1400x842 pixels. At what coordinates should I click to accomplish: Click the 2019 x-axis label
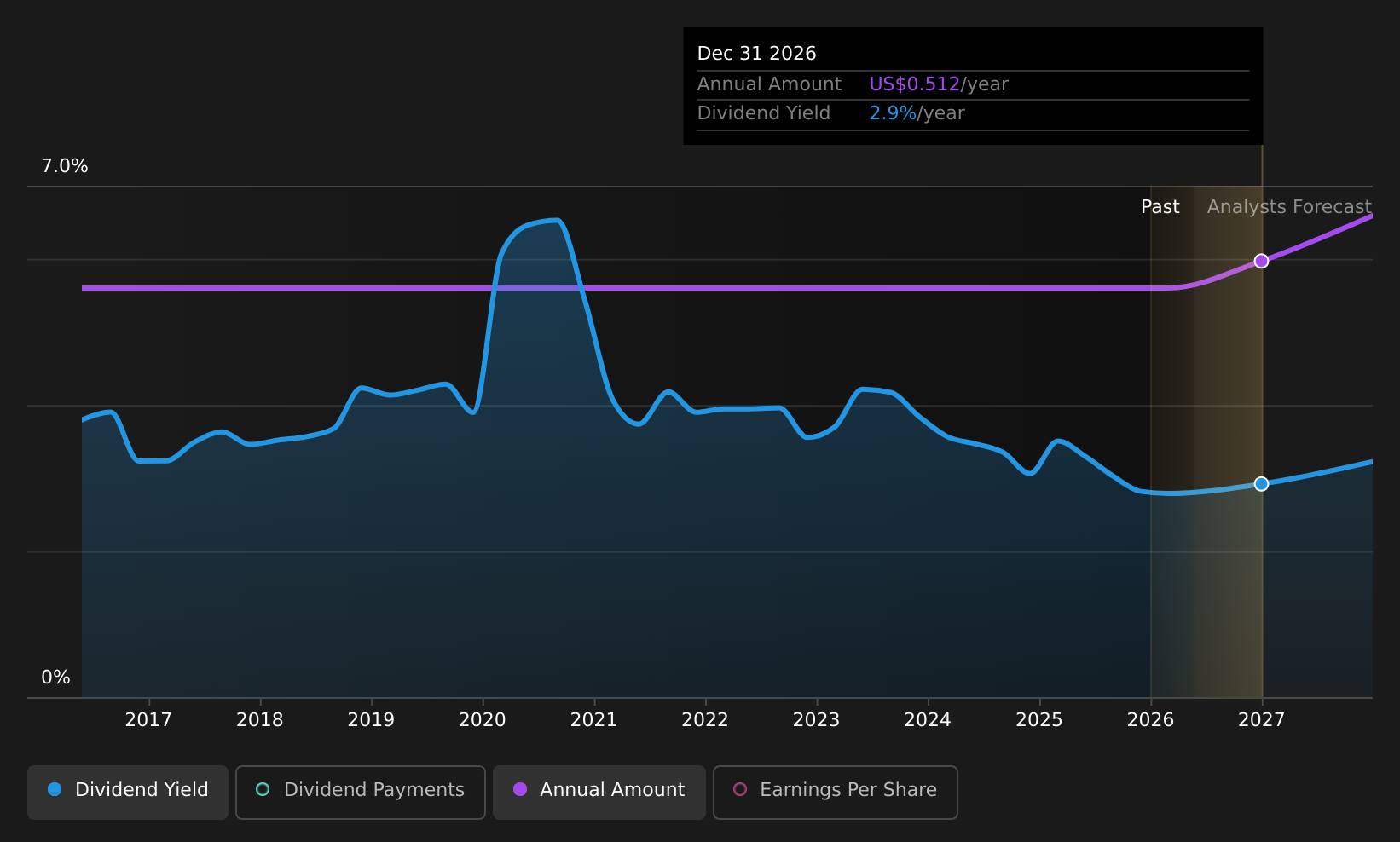point(371,720)
